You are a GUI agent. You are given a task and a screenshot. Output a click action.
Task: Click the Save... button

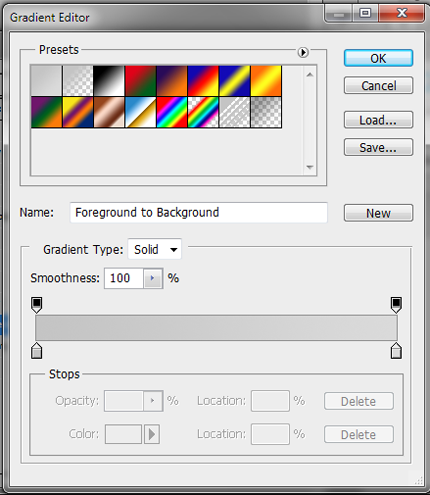click(x=378, y=147)
